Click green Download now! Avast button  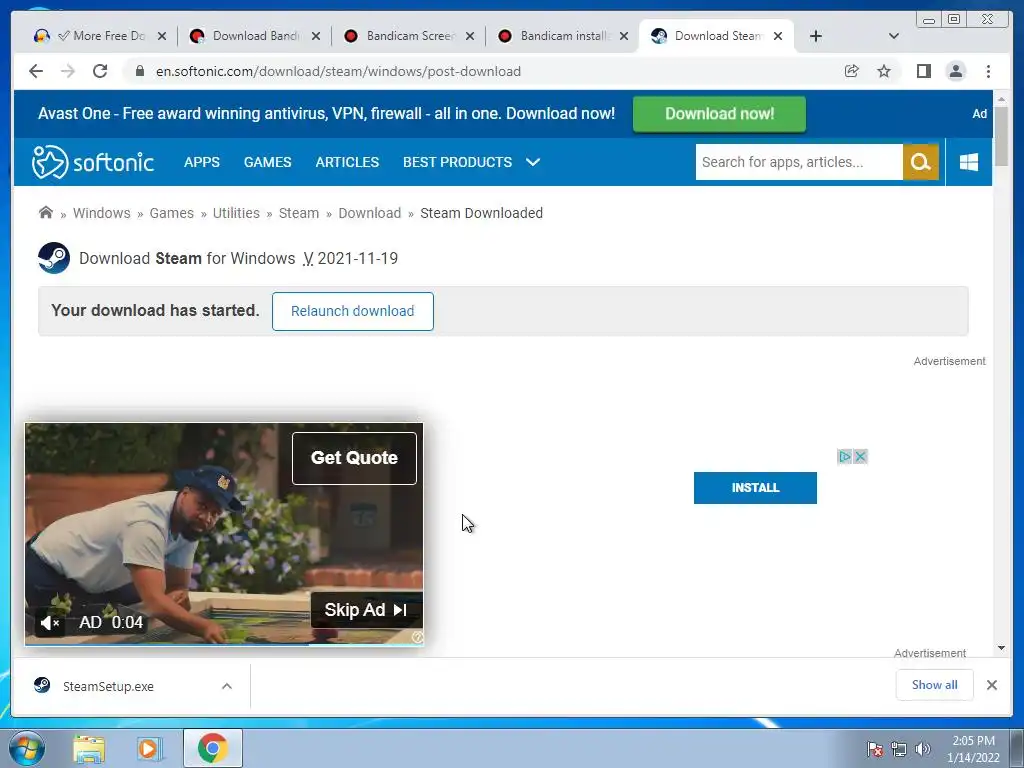pyautogui.click(x=719, y=114)
